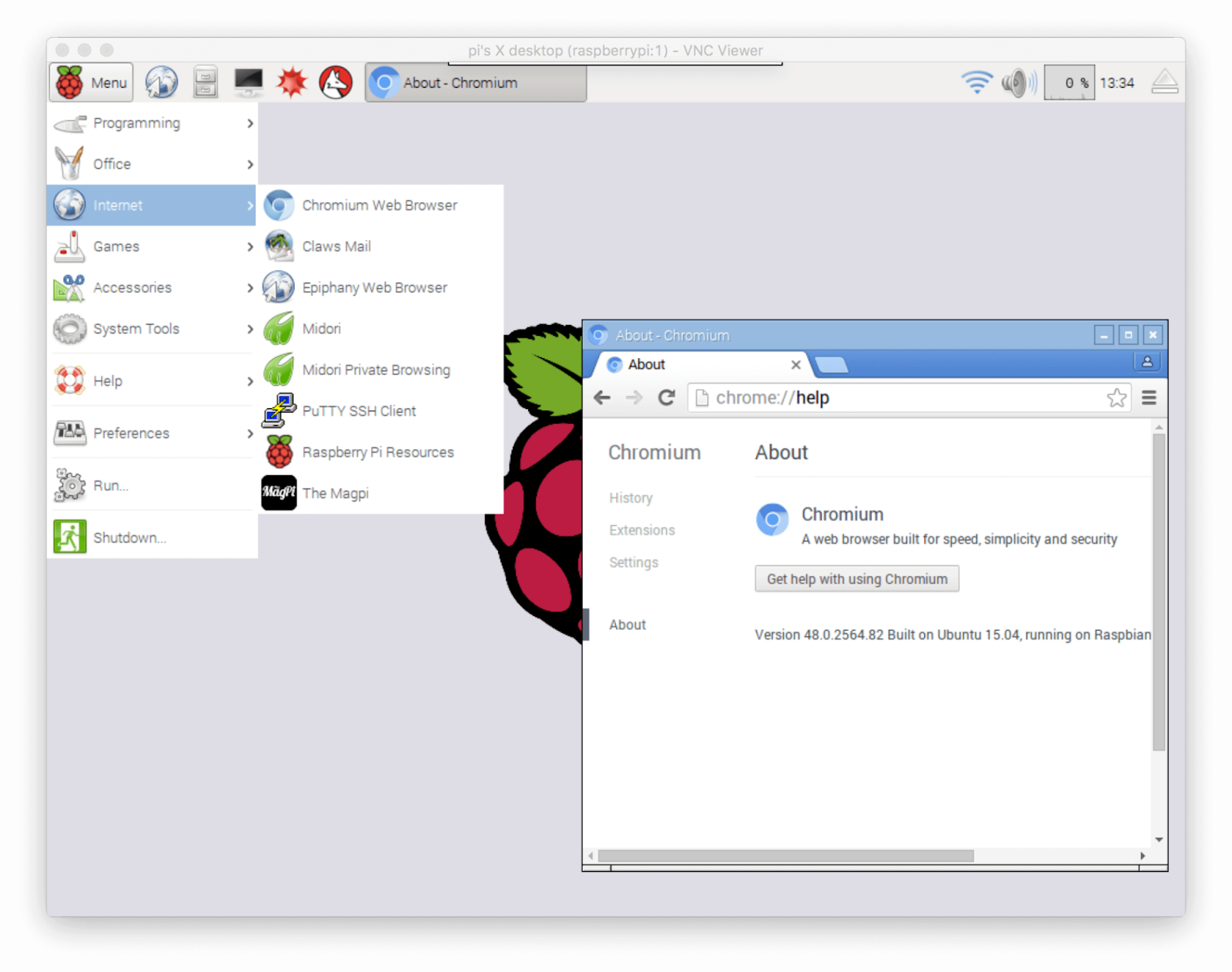Click the chrome://help address bar

(x=909, y=397)
